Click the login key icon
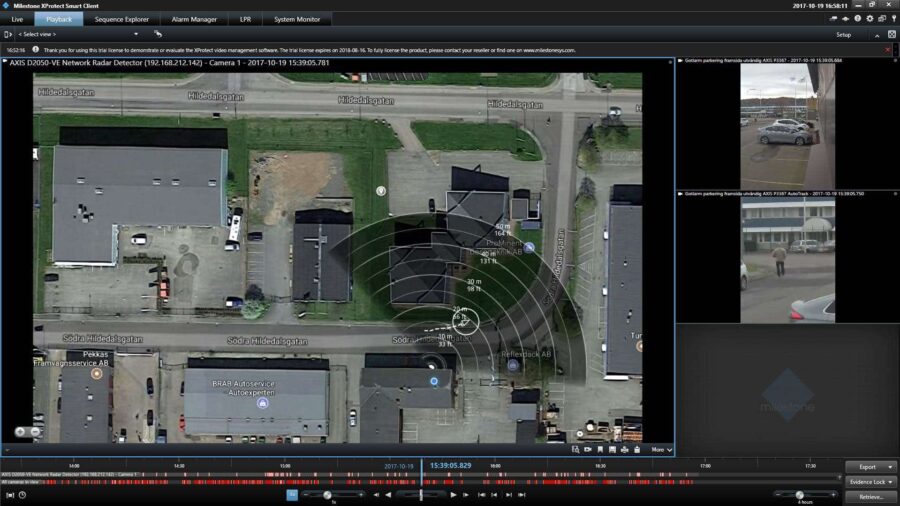 click(x=894, y=19)
